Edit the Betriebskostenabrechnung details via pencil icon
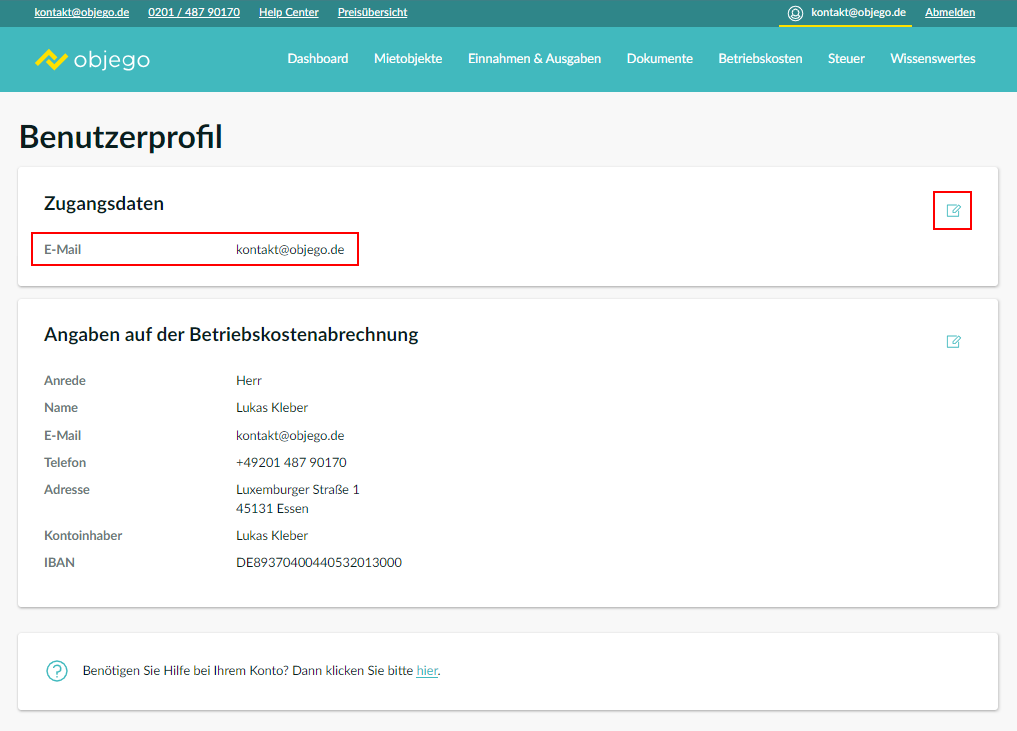This screenshot has height=731, width=1017. point(953,342)
